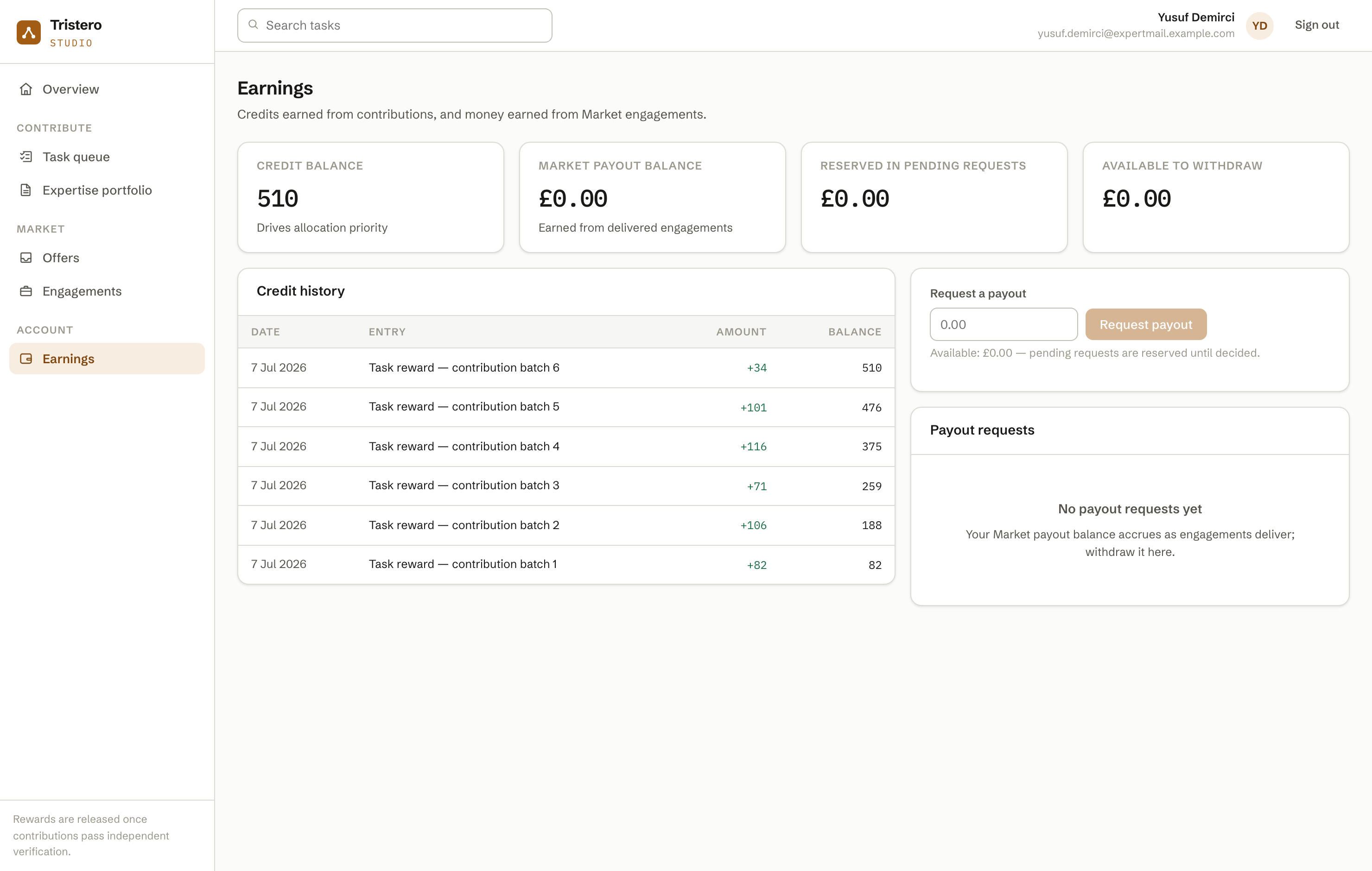Click the Available to Withdraw card
Screen dimensions: 1372x871
1216,197
